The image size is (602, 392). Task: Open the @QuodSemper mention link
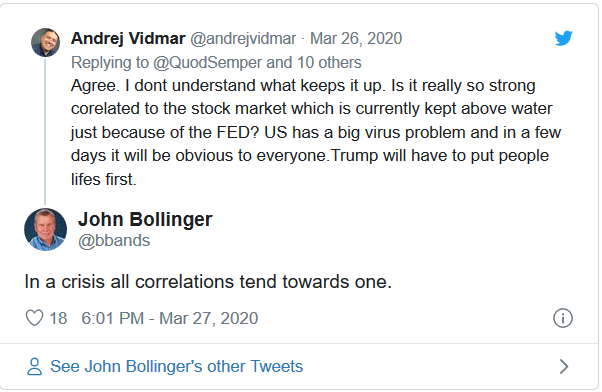207,62
